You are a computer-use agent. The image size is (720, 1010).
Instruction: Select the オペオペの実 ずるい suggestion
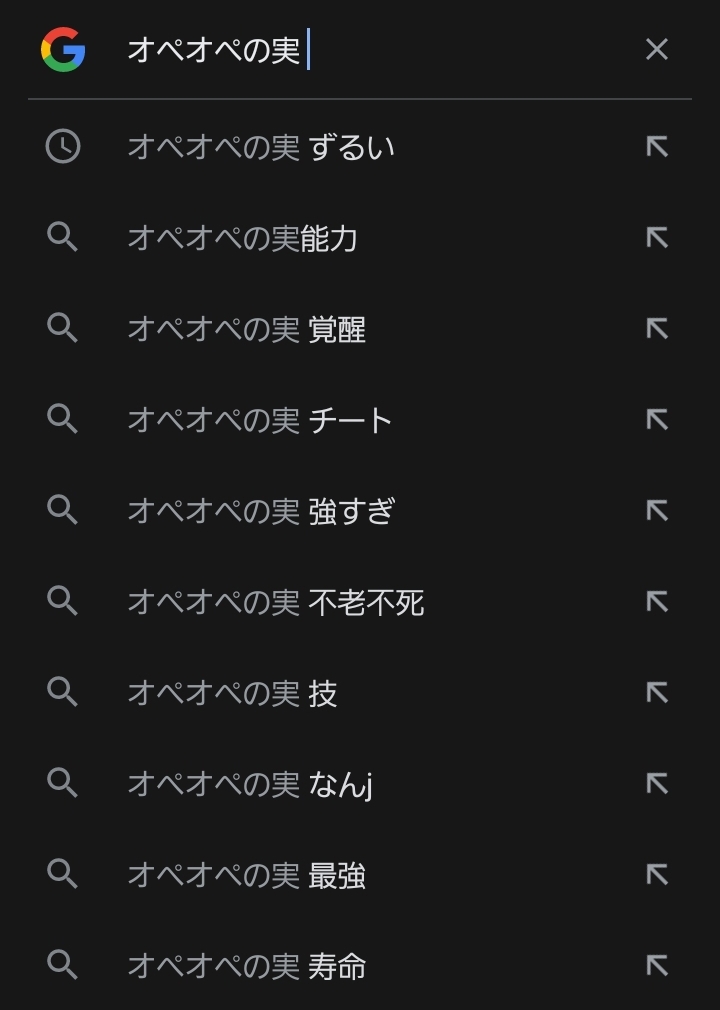tap(261, 147)
